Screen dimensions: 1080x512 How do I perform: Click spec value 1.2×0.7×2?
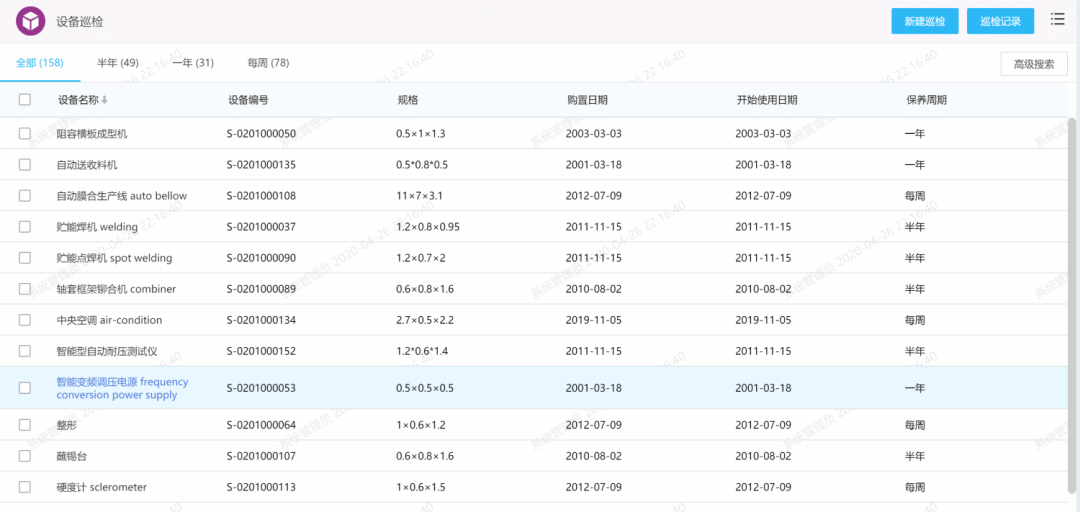[x=421, y=258]
